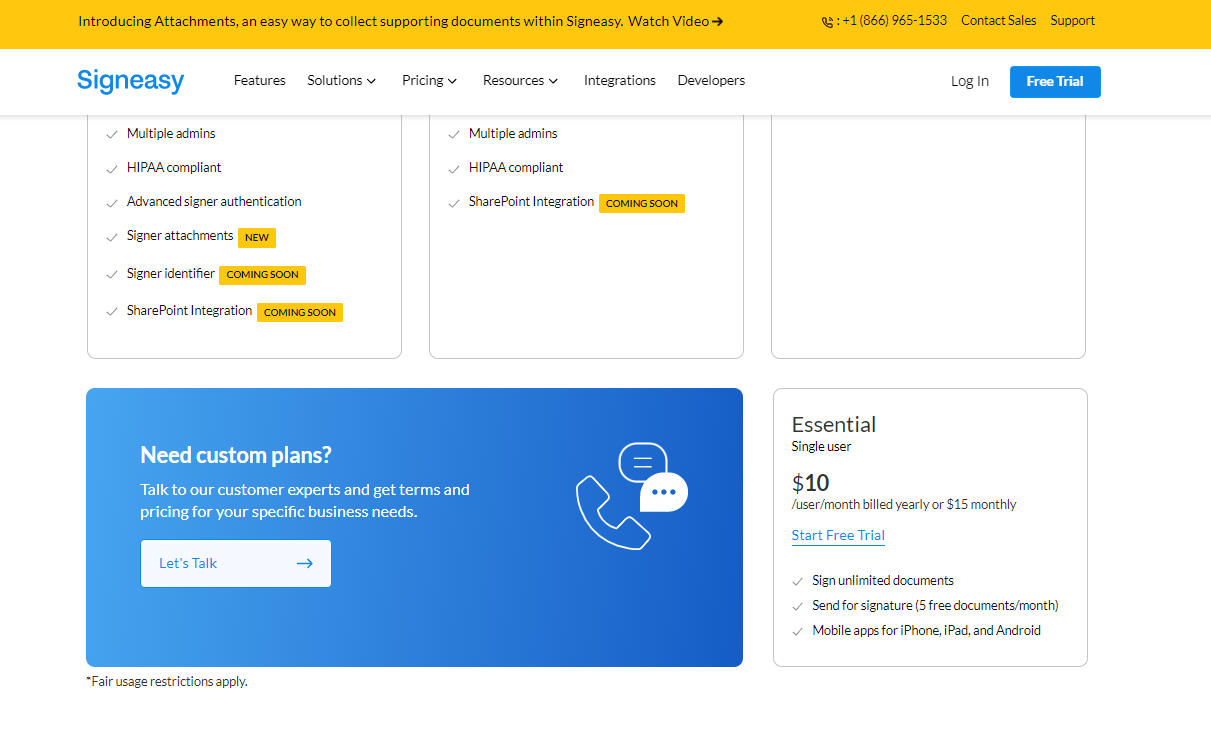This screenshot has width=1211, height=743.
Task: Open the Developers nav item
Action: (711, 80)
